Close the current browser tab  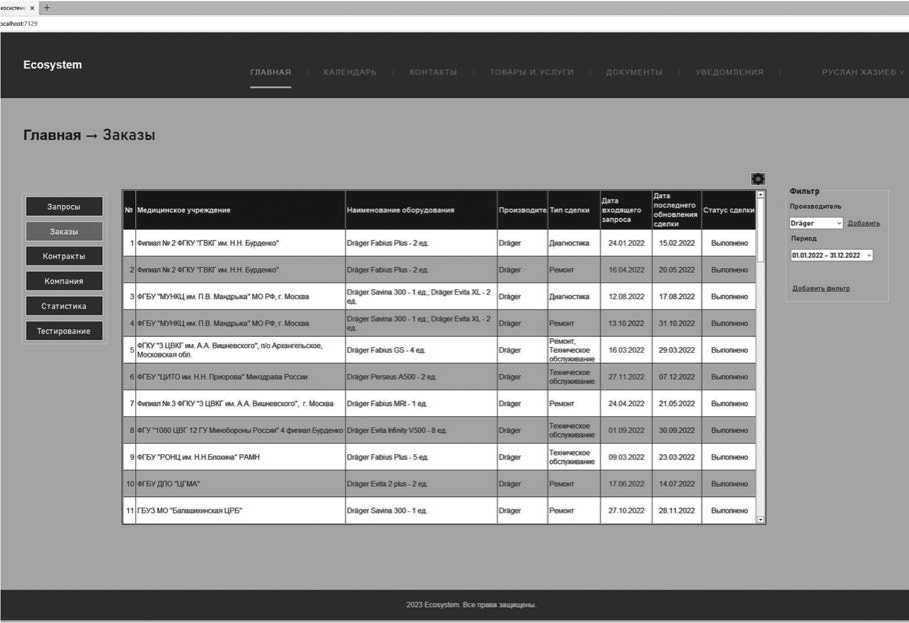point(31,8)
